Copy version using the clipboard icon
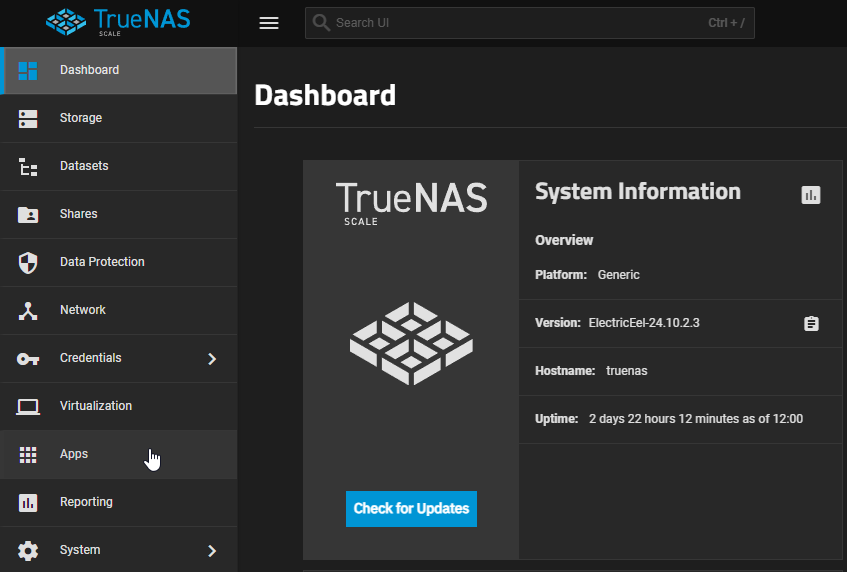Viewport: 847px width, 572px height. [x=811, y=323]
